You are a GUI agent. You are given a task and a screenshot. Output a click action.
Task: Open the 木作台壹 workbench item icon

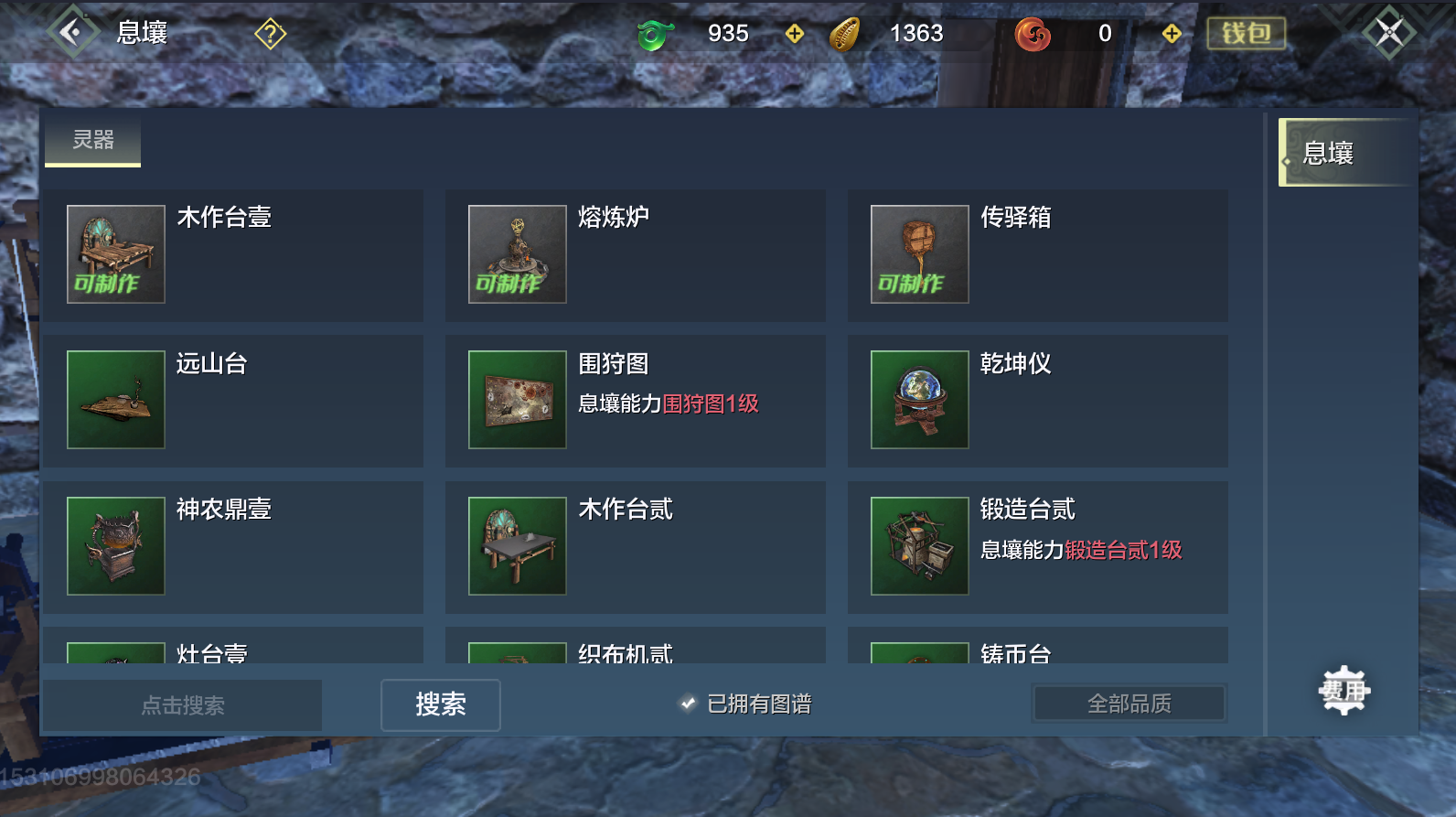116,254
